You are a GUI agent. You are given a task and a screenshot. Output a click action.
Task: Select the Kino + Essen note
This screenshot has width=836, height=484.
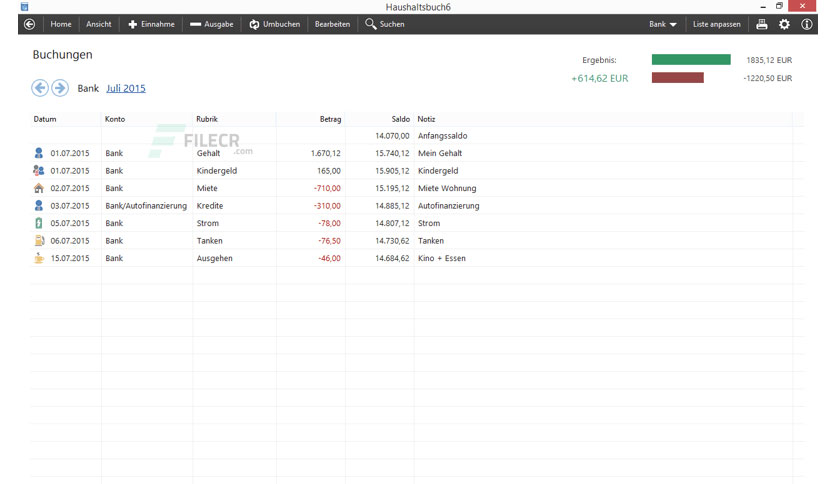click(x=441, y=258)
